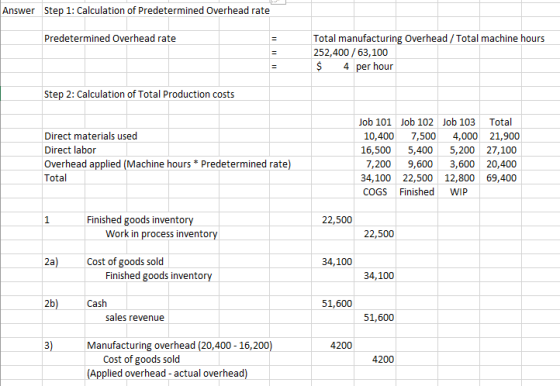Click the 'Job 101' column header

point(375,122)
